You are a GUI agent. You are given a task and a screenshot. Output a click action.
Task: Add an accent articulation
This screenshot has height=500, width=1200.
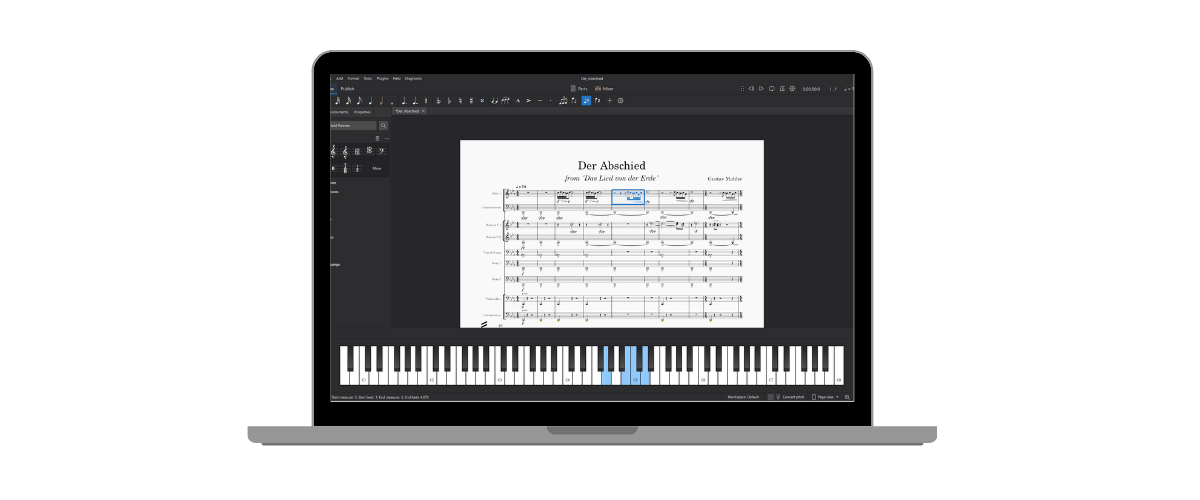point(529,100)
